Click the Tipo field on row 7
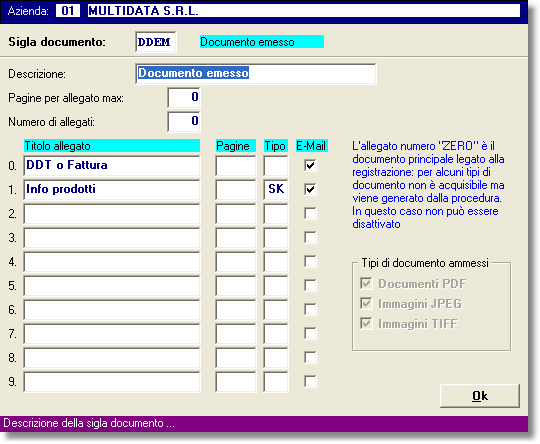 (276, 334)
